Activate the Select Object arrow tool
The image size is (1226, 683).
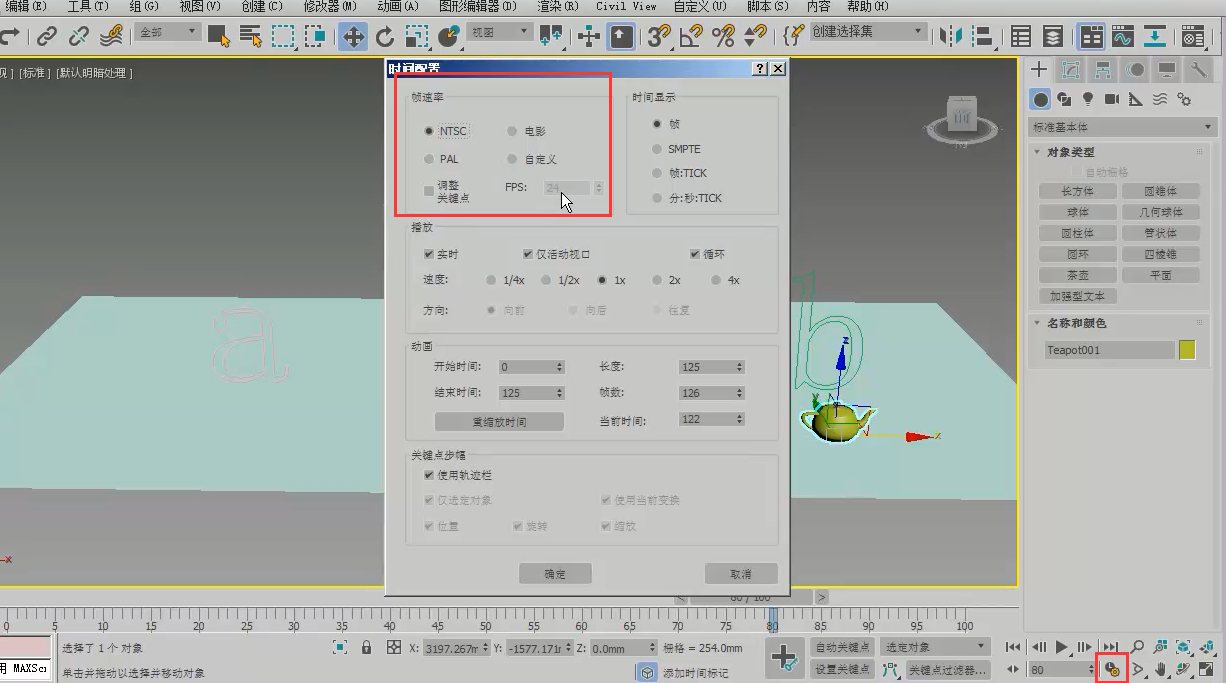pyautogui.click(x=217, y=37)
